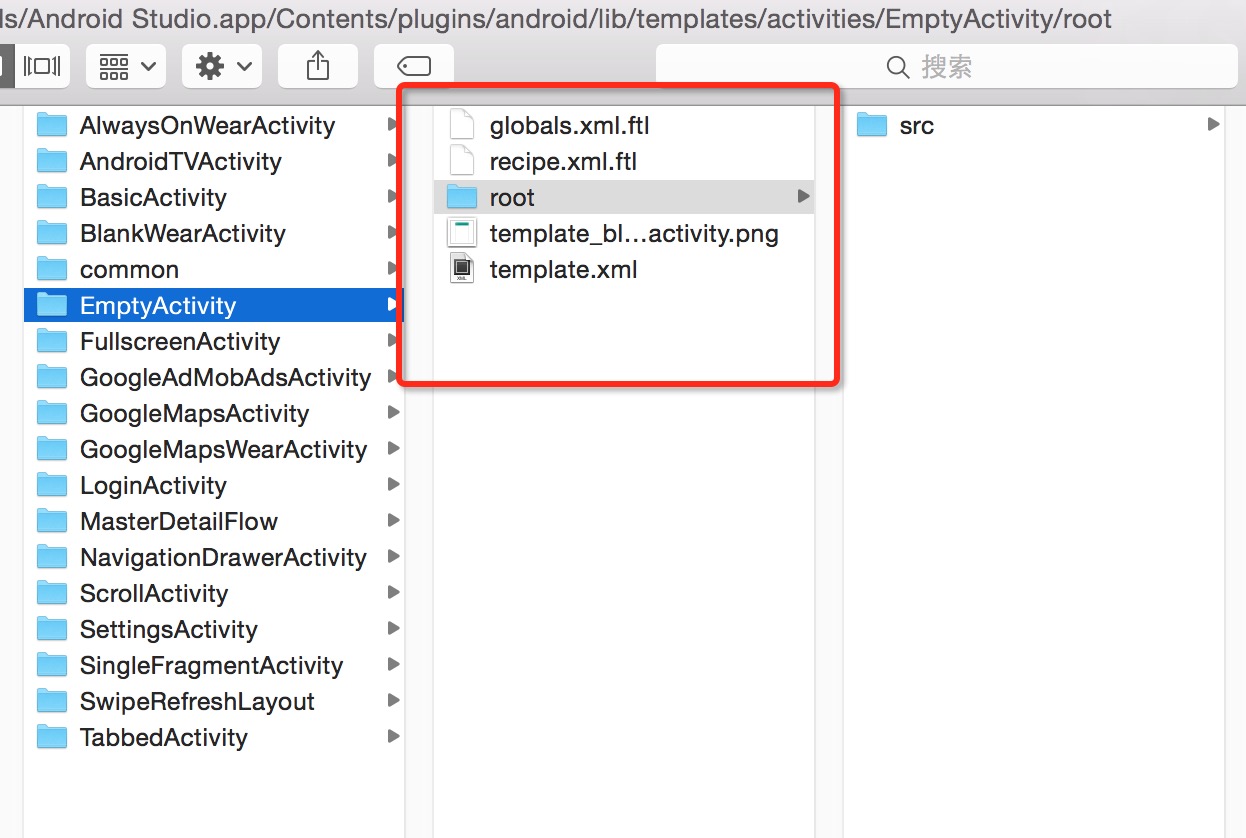Viewport: 1246px width, 838px height.
Task: Focus the 搜索 search field
Action: coord(946,67)
